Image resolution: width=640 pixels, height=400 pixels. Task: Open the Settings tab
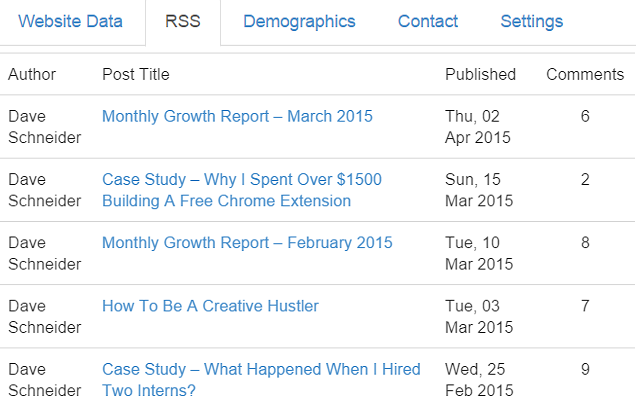click(x=531, y=21)
